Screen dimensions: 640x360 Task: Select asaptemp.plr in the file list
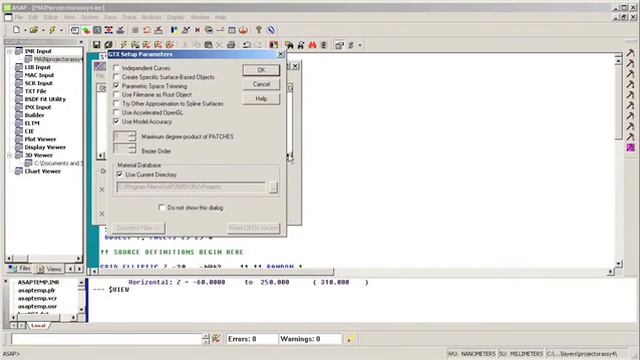[36, 290]
